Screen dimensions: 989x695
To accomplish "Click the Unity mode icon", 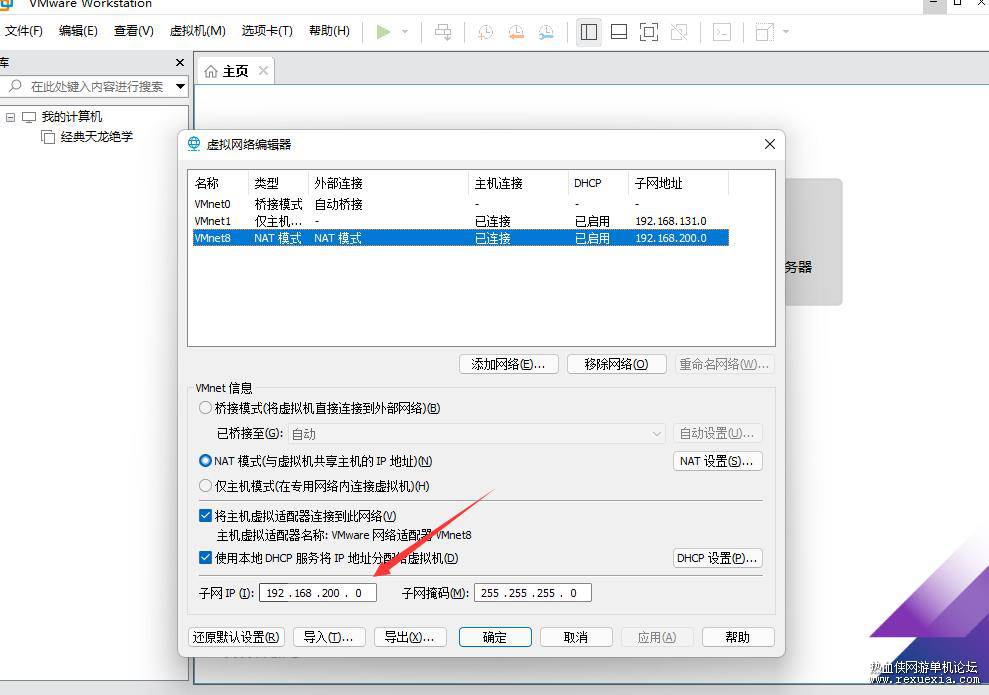I will click(679, 32).
